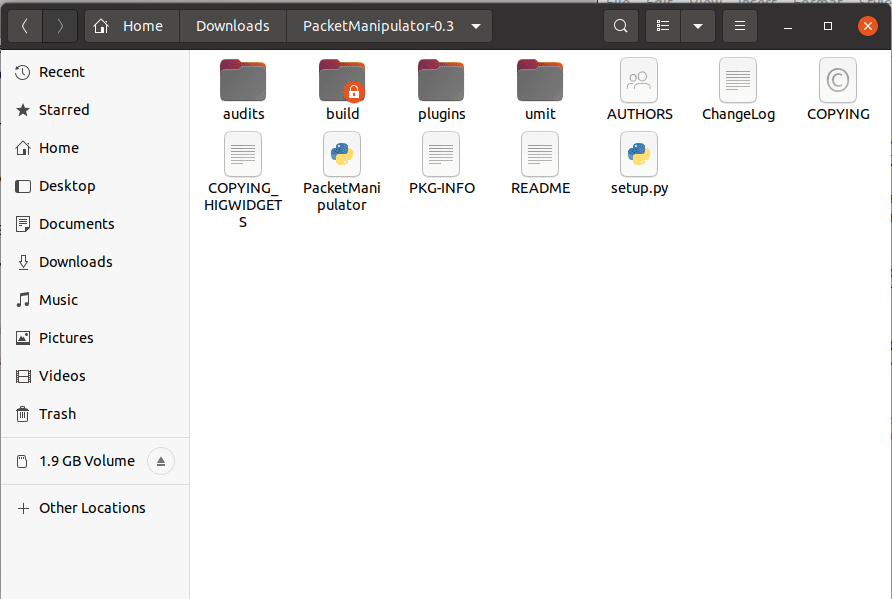Maximize the file manager window
This screenshot has height=599, width=892.
(828, 26)
